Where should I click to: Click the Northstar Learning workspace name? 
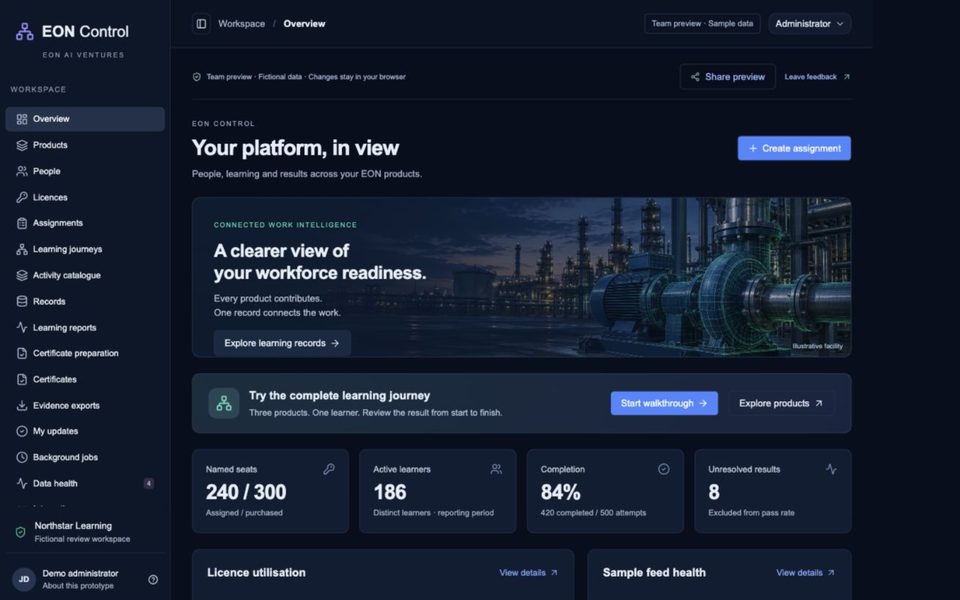(73, 526)
